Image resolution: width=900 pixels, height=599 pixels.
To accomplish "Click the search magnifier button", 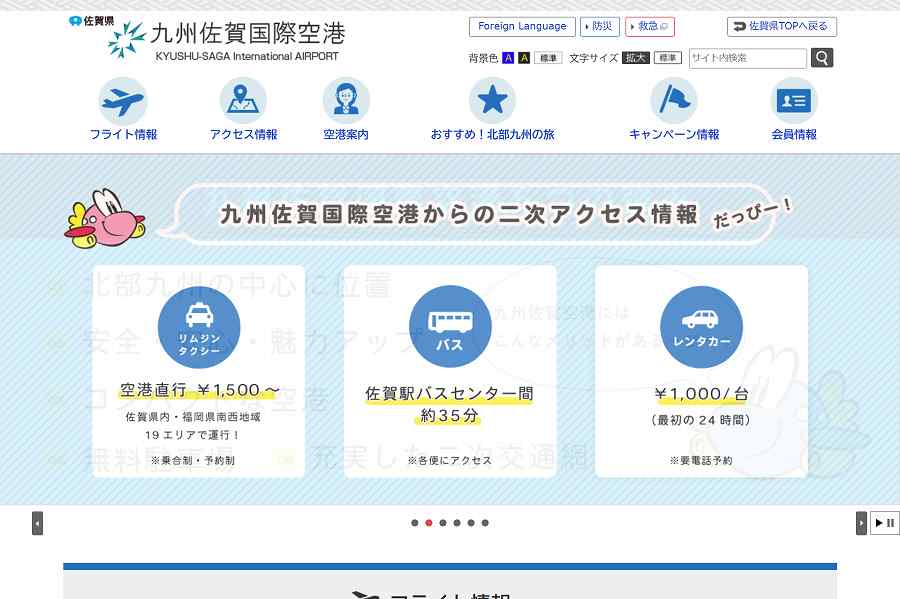I will pyautogui.click(x=822, y=58).
